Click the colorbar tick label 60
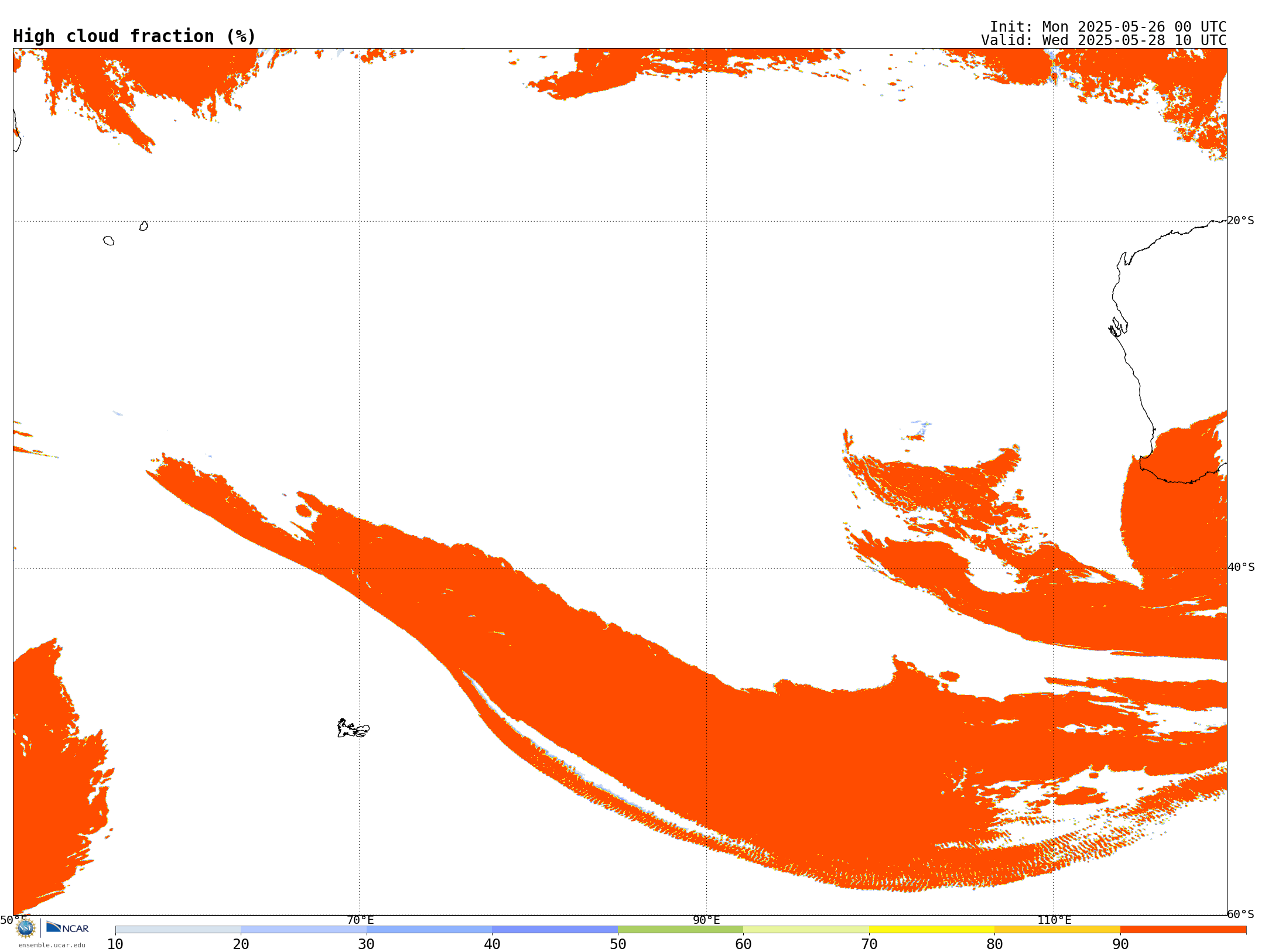This screenshot has height=952, width=1265. (743, 944)
